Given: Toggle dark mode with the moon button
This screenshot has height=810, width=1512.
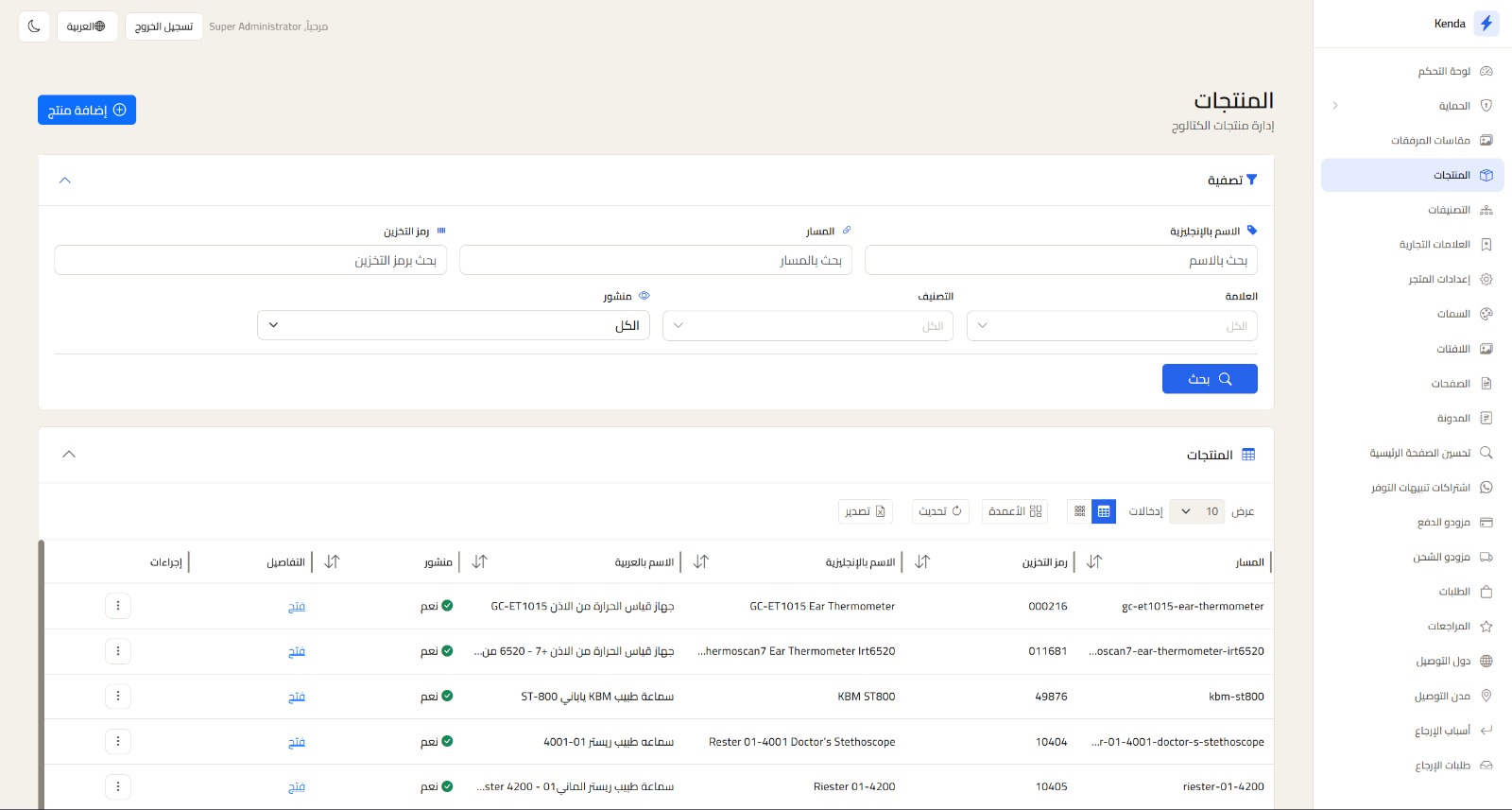Looking at the screenshot, I should tap(34, 26).
